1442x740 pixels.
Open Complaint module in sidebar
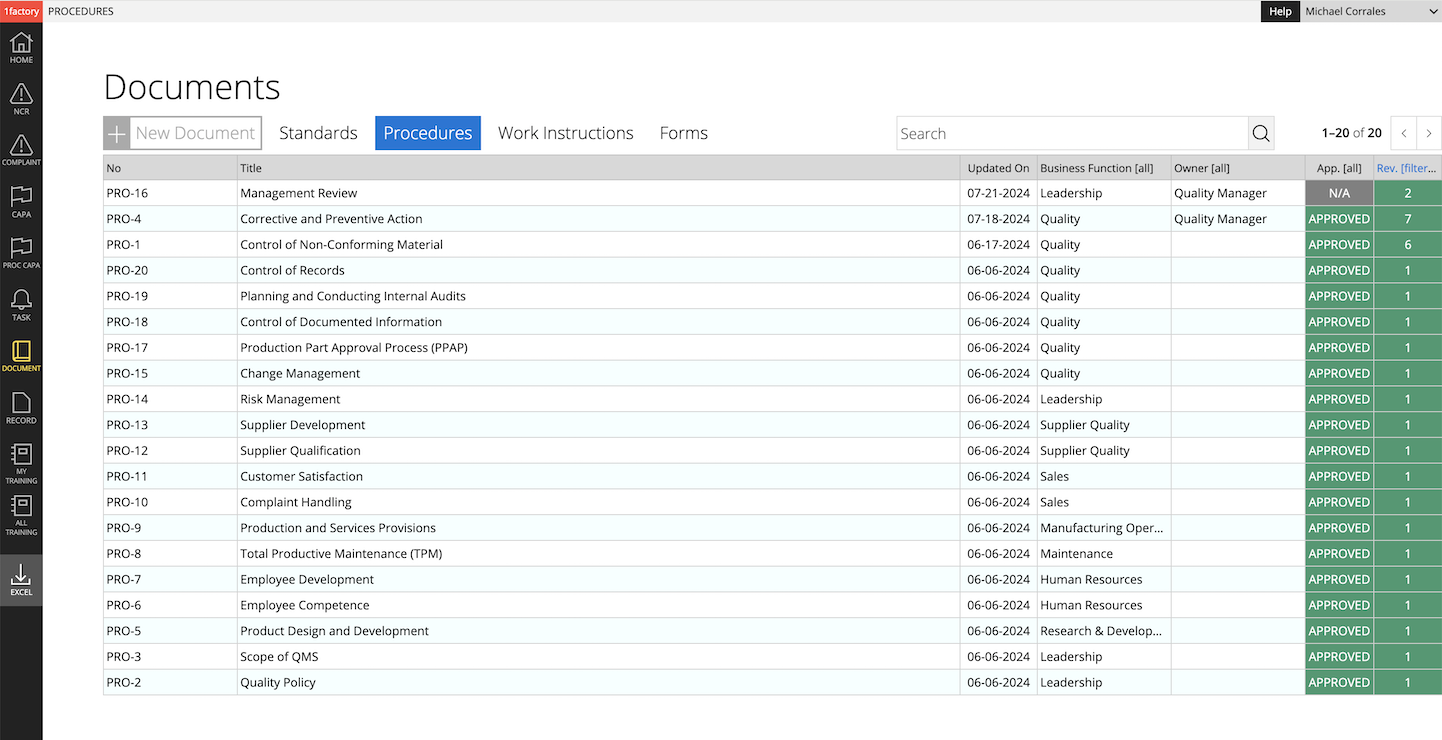coord(21,150)
